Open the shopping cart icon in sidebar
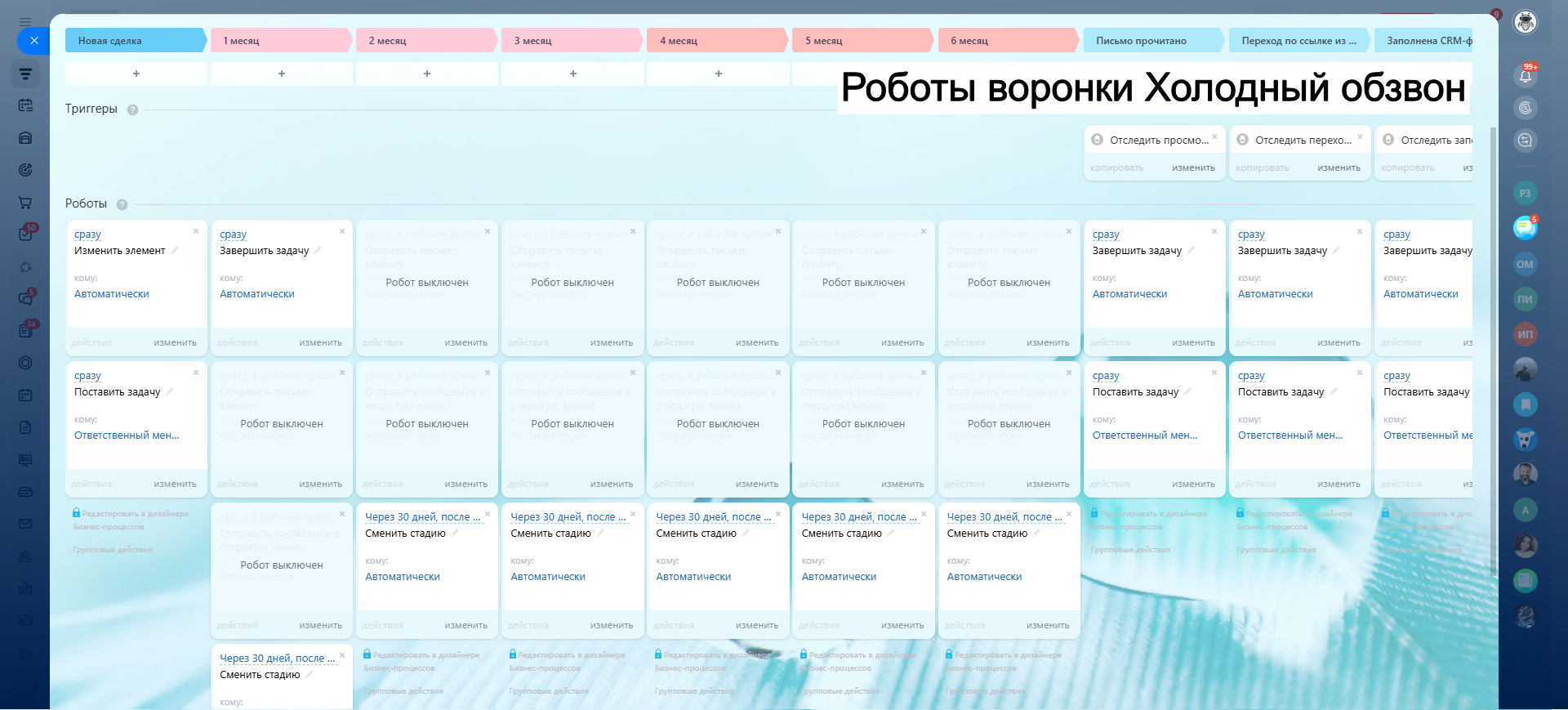 pyautogui.click(x=25, y=203)
